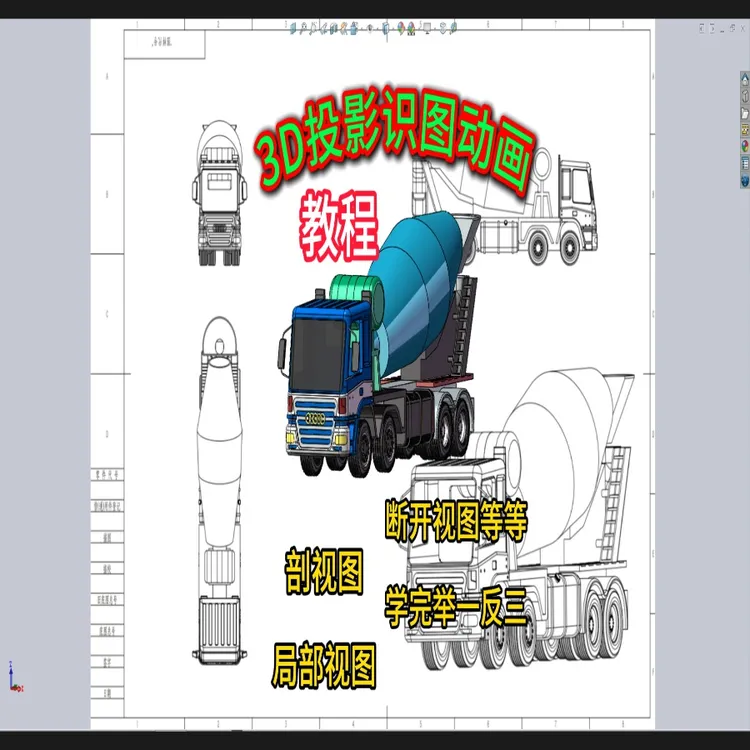Open Appearances color-ball tab in task pane

(x=745, y=146)
